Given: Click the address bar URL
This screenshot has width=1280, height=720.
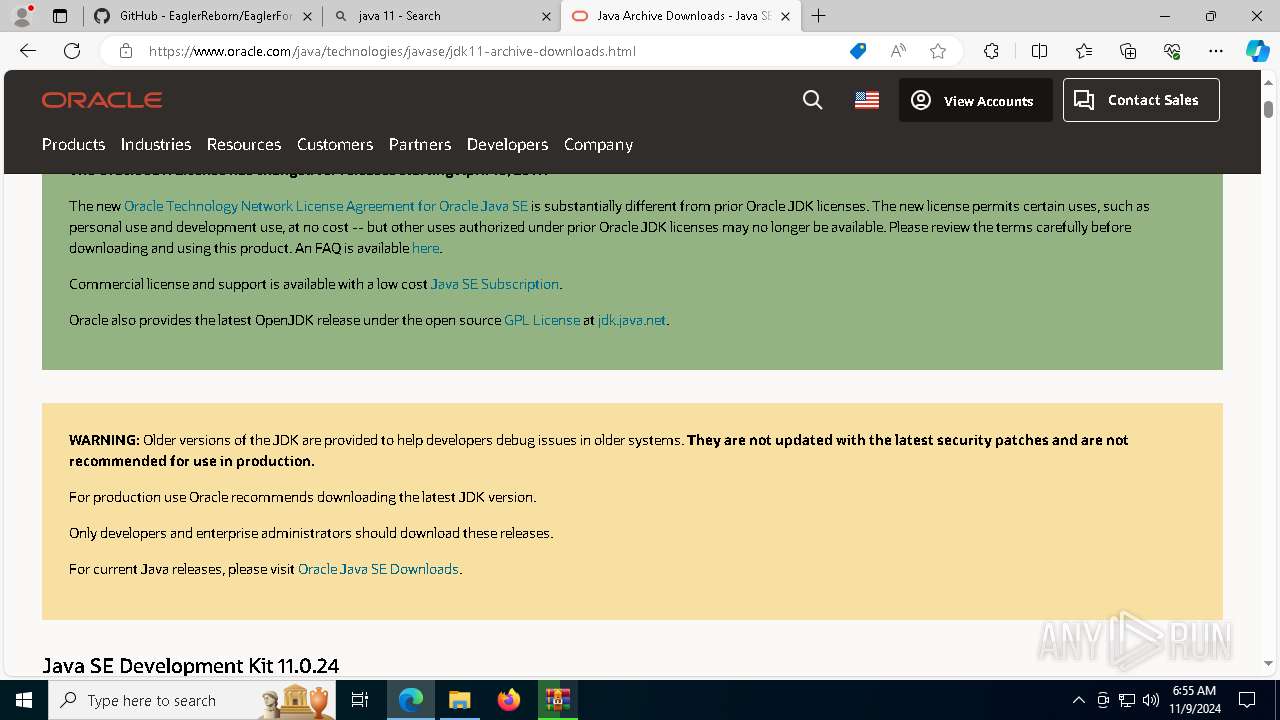Looking at the screenshot, I should tap(392, 51).
